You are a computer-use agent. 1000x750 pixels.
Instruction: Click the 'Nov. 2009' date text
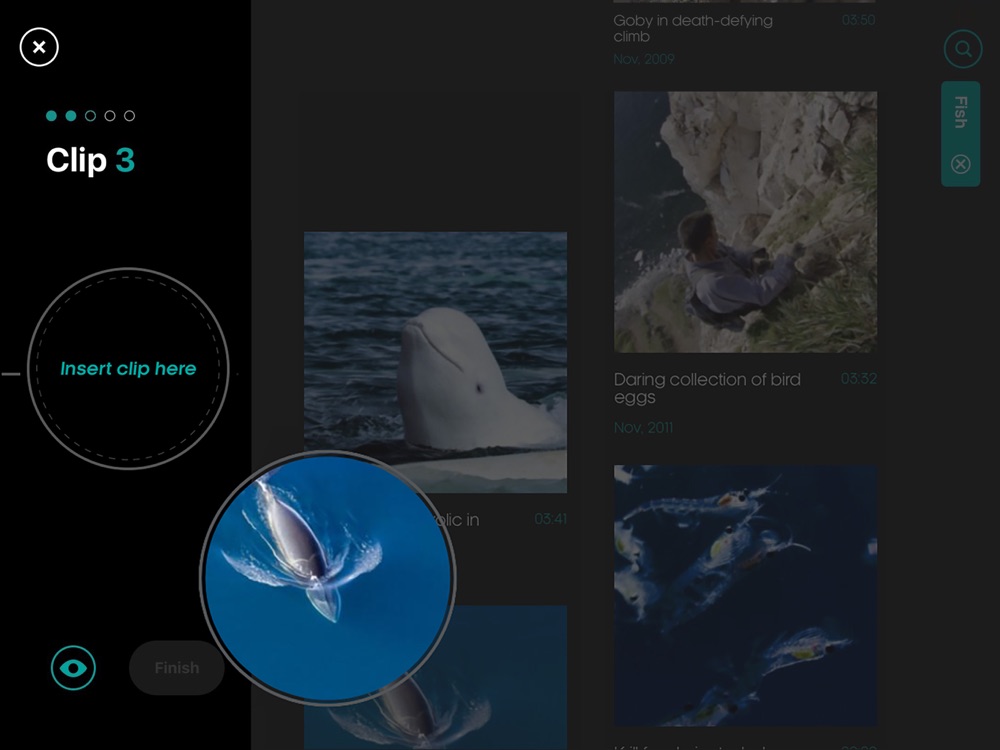point(644,59)
